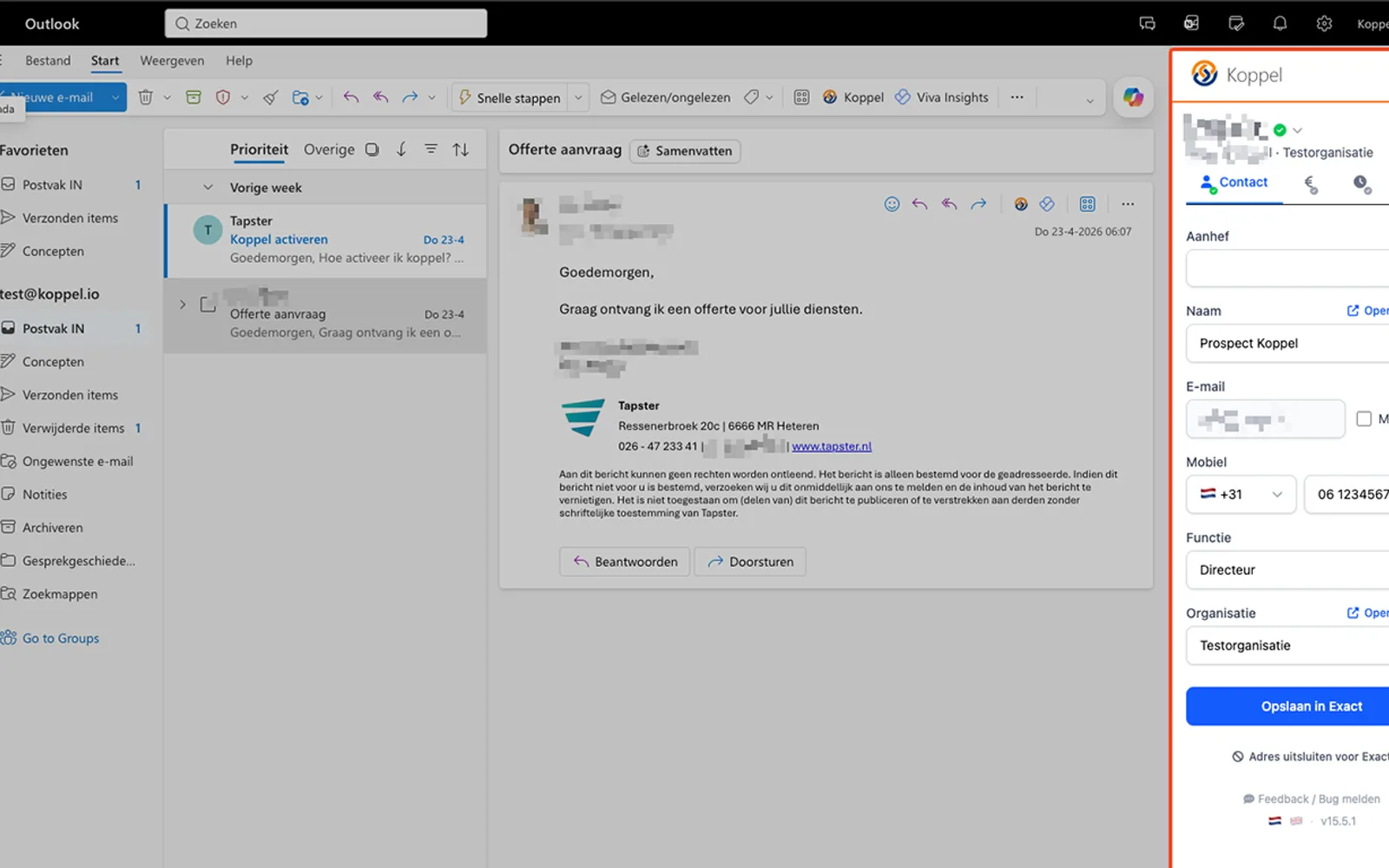
Task: Tick checkbox of Offerte aanvraag message
Action: tap(207, 305)
